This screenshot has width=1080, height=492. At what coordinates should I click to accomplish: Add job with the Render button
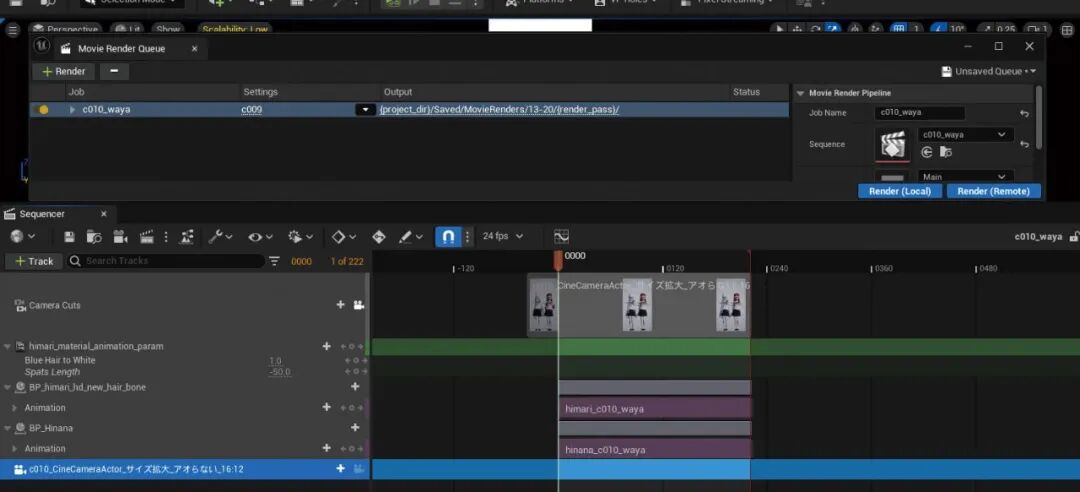pos(63,72)
